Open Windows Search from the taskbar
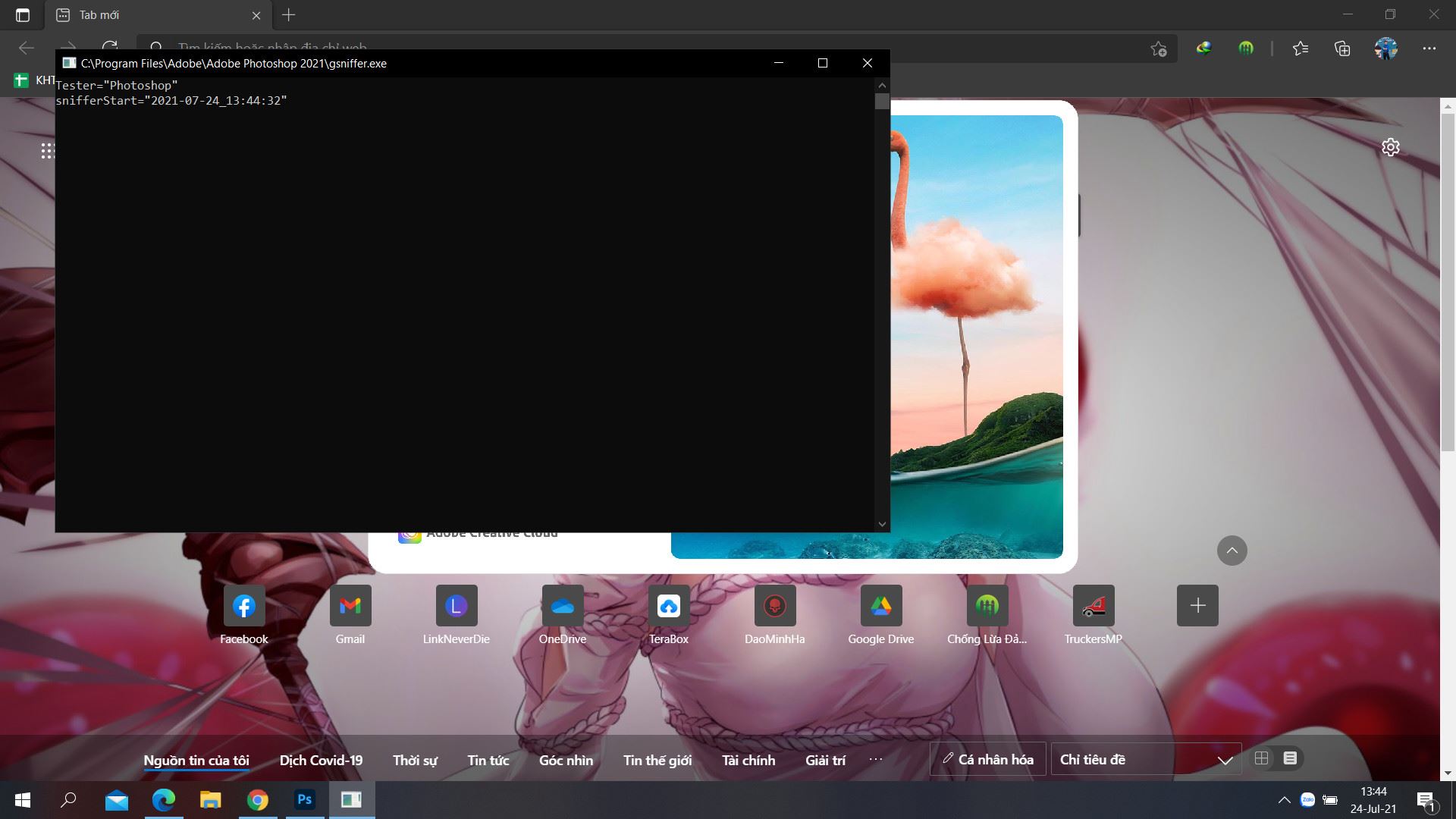 click(x=68, y=800)
